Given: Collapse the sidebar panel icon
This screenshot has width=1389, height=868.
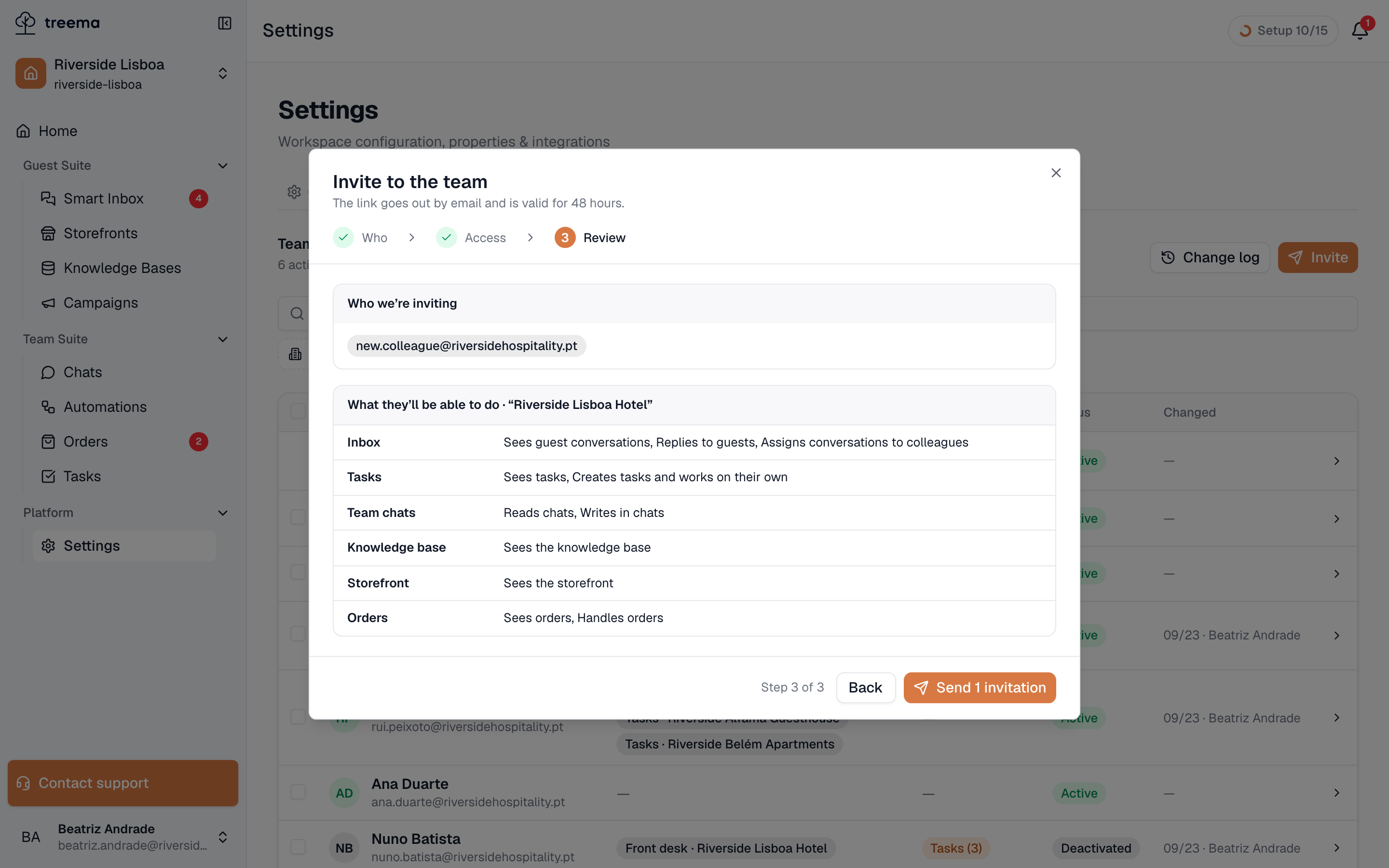Looking at the screenshot, I should [224, 23].
